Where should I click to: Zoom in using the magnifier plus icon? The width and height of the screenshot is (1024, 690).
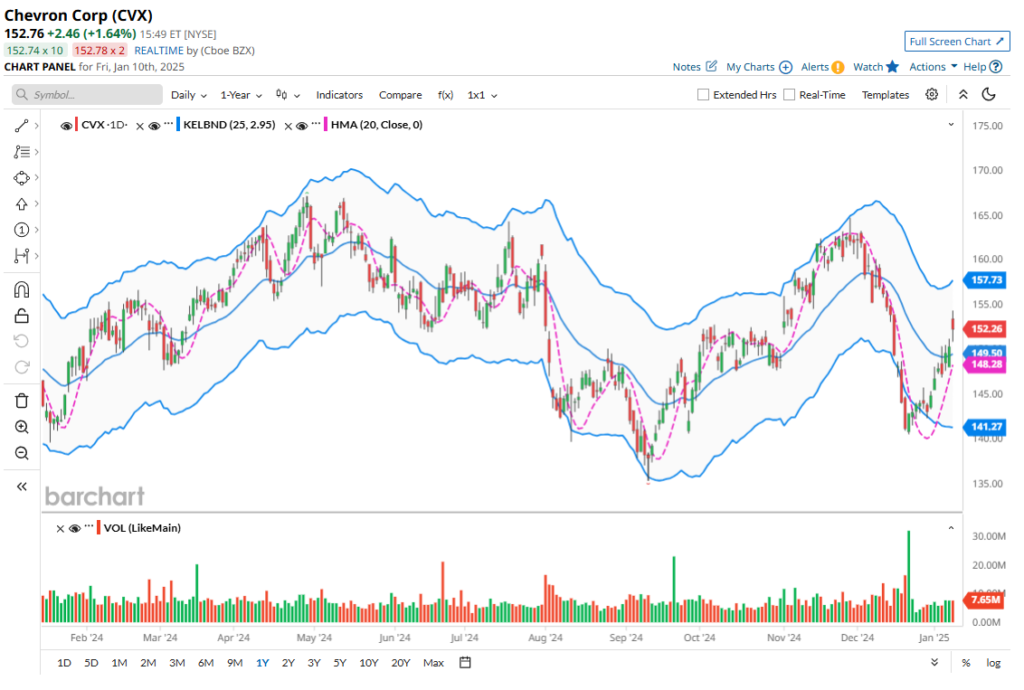point(21,427)
